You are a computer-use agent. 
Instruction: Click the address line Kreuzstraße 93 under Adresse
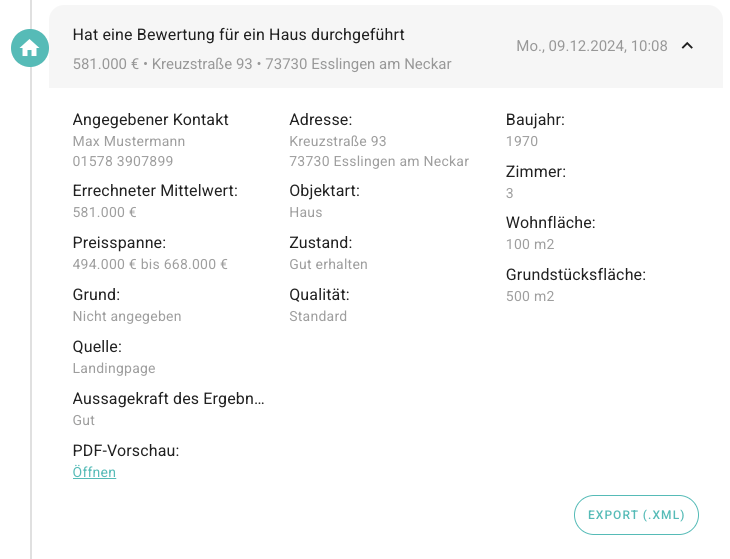tap(338, 141)
